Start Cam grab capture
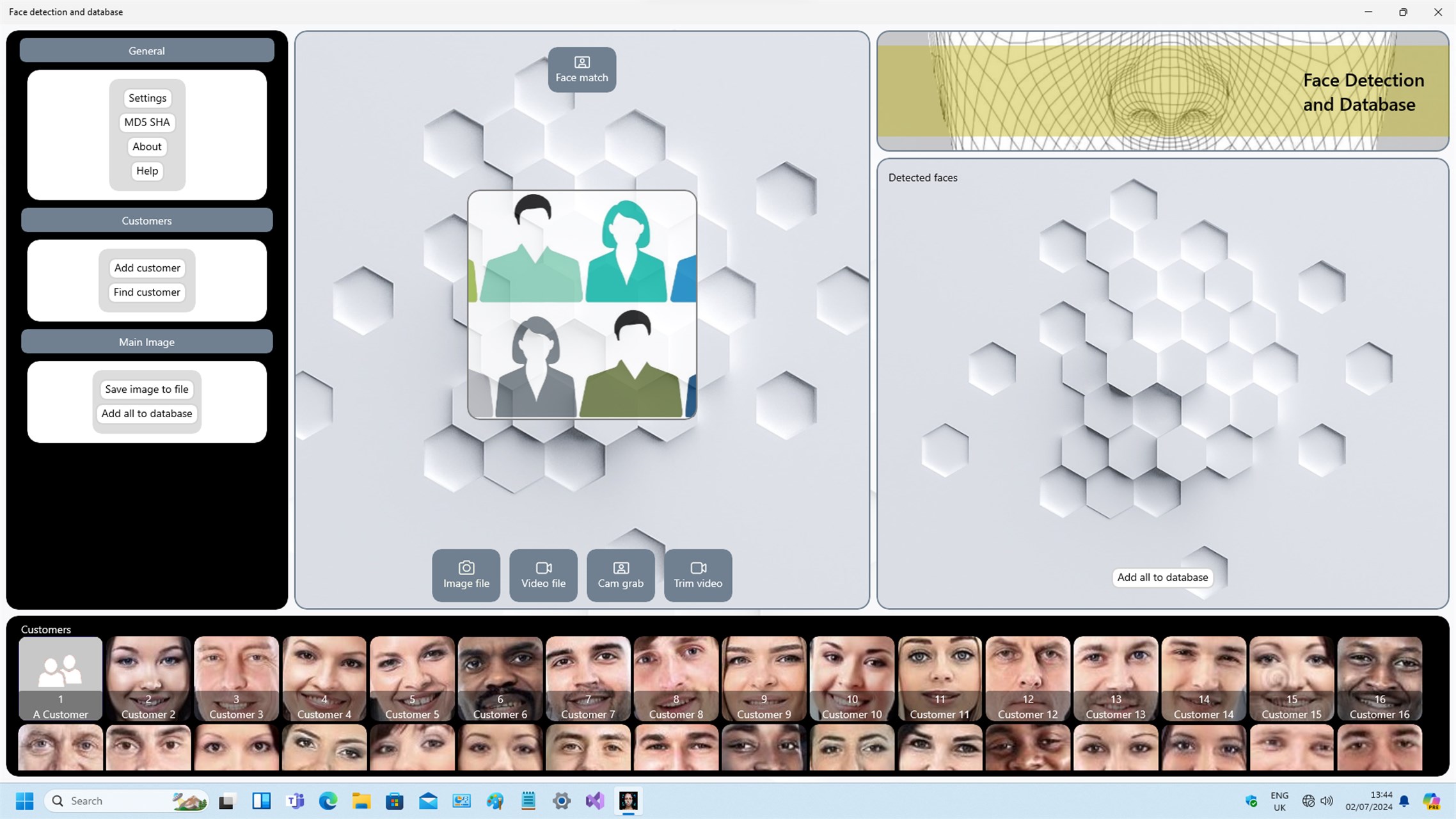1456x819 pixels. 621,575
